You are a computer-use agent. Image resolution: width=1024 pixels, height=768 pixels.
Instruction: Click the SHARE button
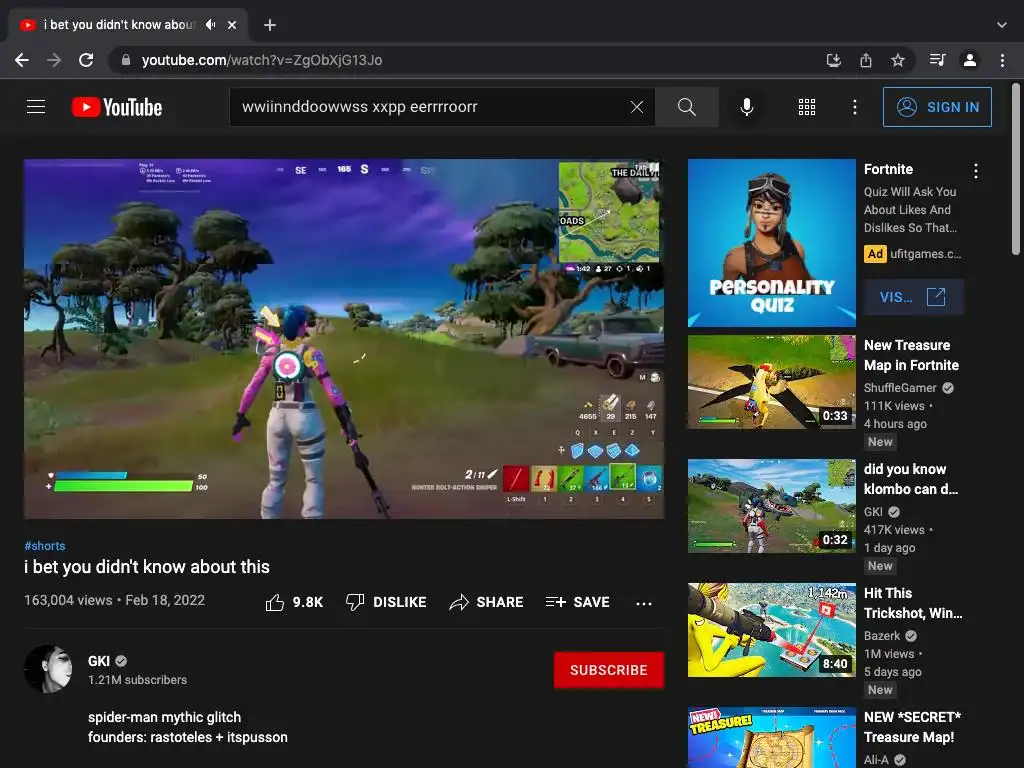487,602
